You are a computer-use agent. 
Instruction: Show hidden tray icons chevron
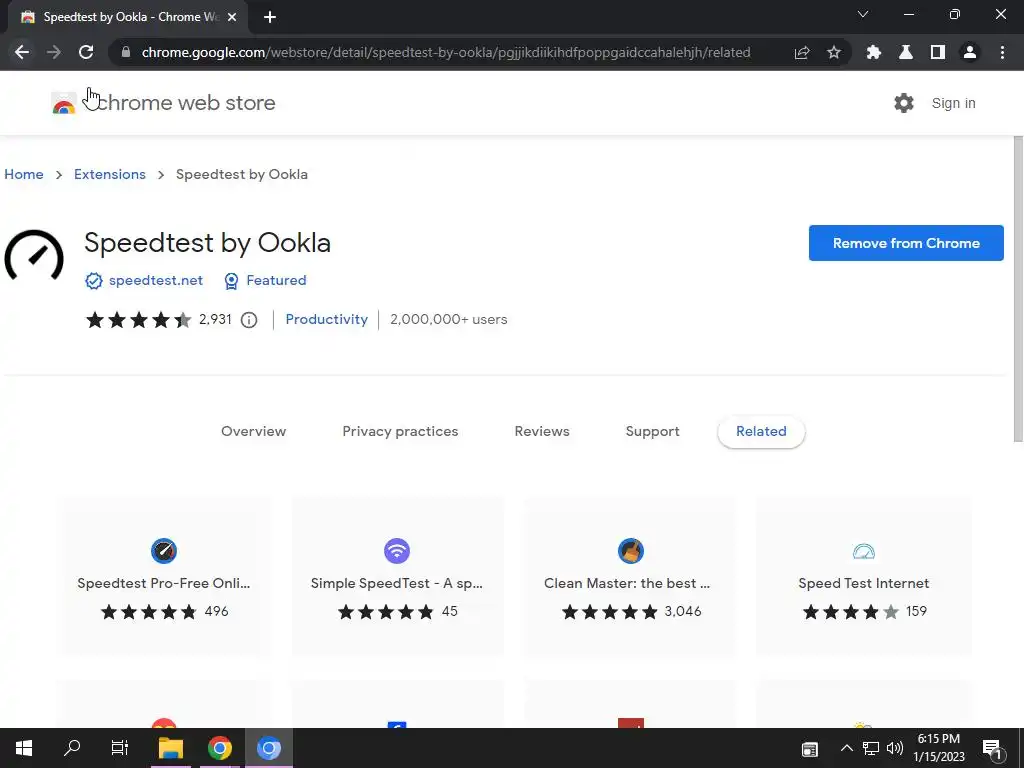[846, 748]
